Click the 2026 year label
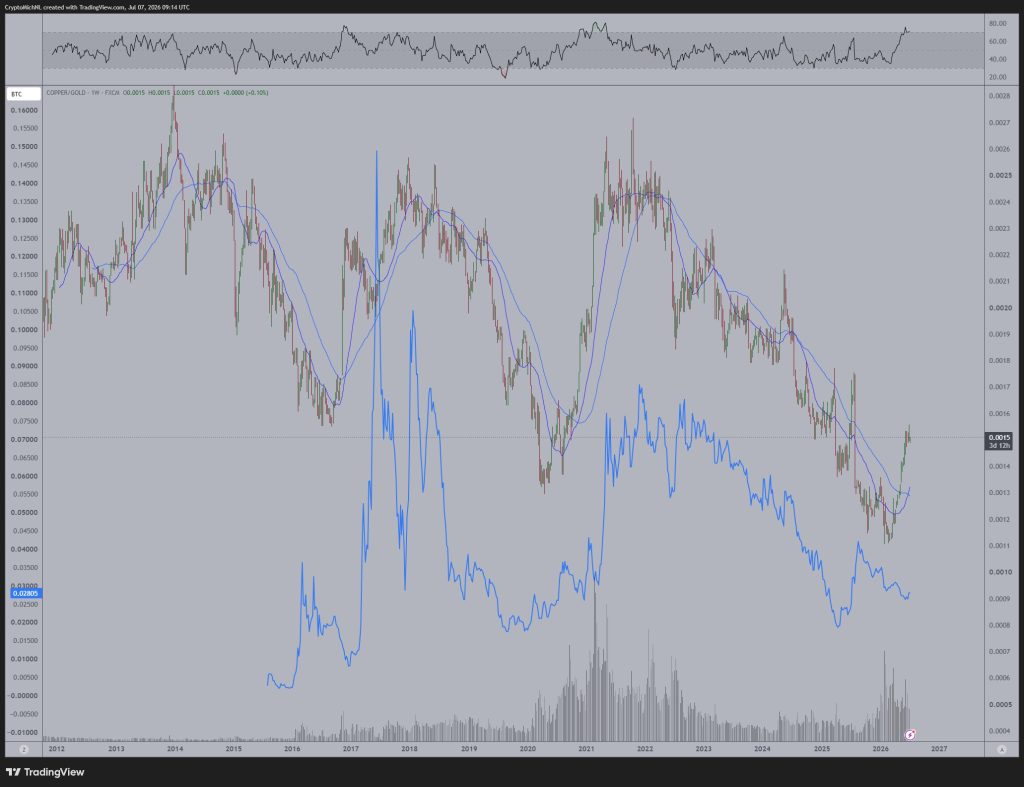 (880, 749)
